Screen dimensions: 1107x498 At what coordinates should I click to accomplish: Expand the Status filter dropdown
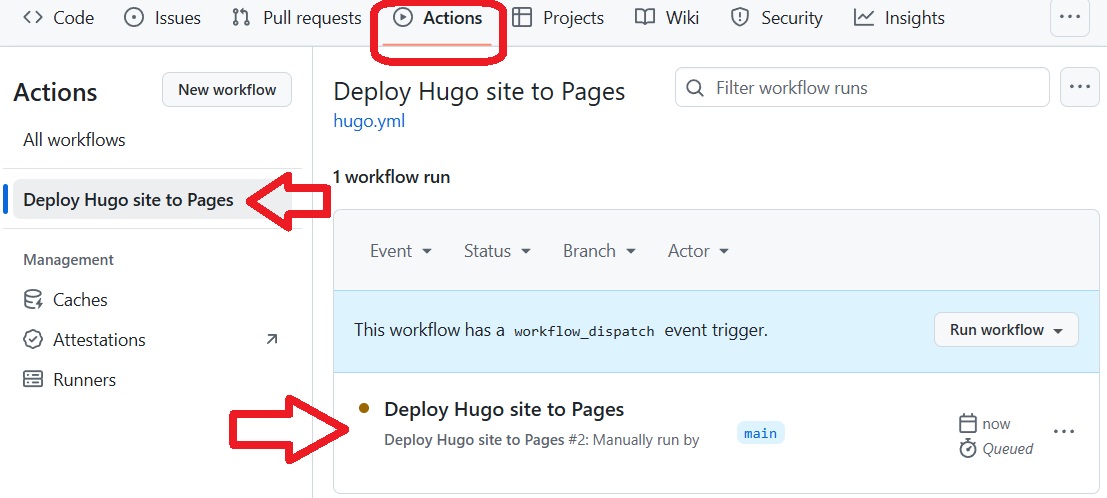tap(497, 251)
